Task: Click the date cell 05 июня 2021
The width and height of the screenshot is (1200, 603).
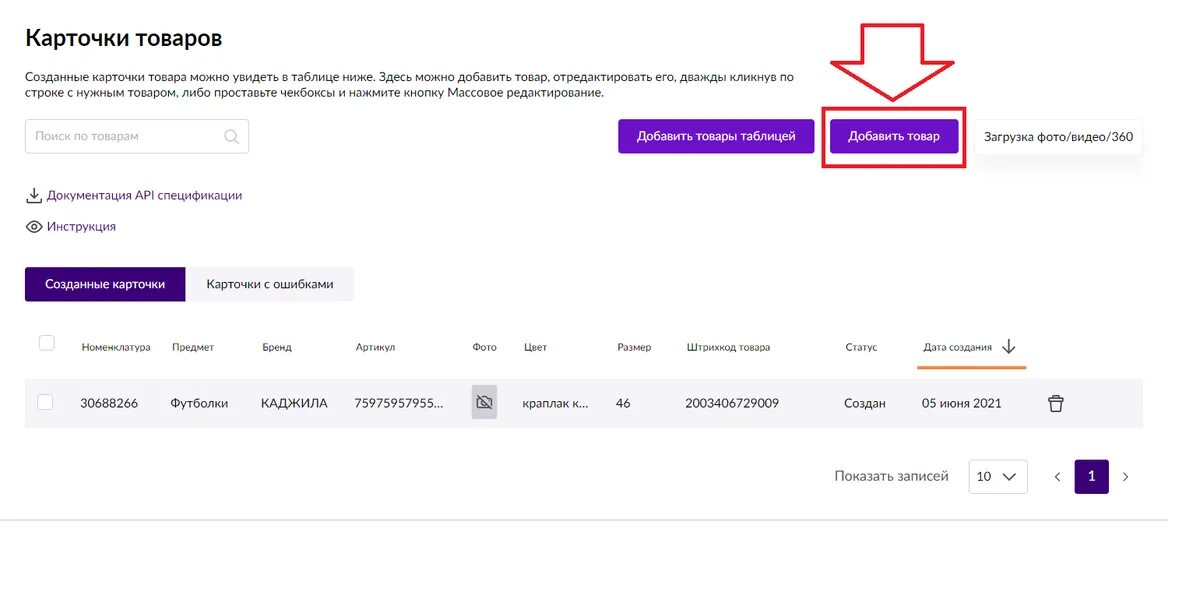Action: coord(962,404)
